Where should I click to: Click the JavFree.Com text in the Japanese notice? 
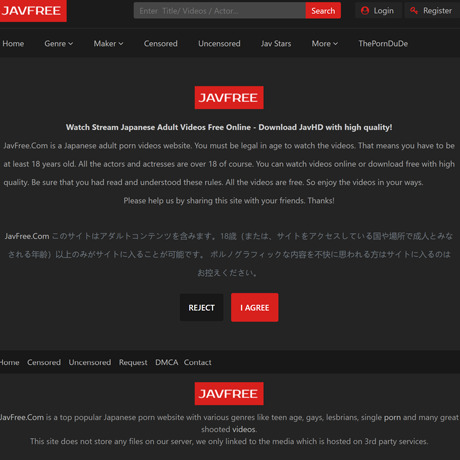click(x=27, y=236)
